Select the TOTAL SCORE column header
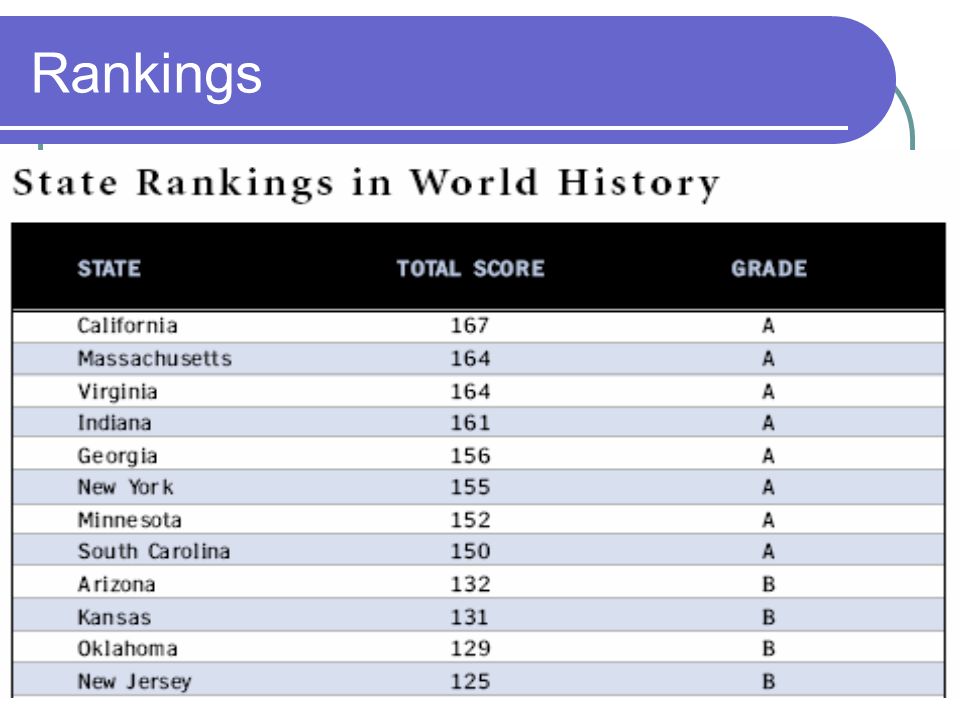The width and height of the screenshot is (960, 720). tap(470, 269)
